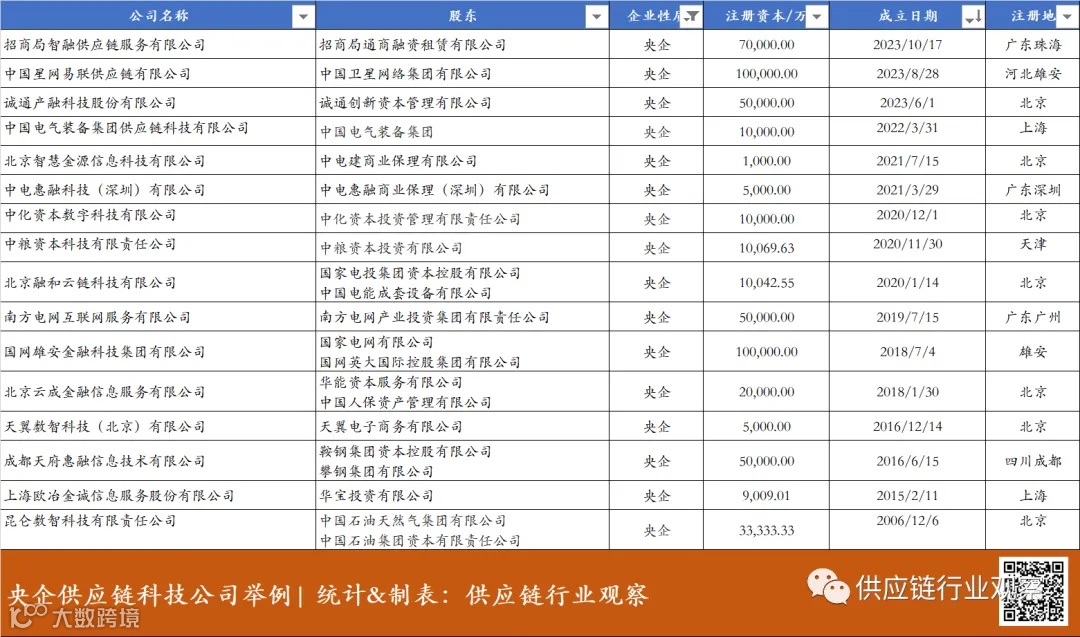The height and width of the screenshot is (637, 1080).
Task: Select registered capital cell 10,069.63
Action: click(767, 247)
